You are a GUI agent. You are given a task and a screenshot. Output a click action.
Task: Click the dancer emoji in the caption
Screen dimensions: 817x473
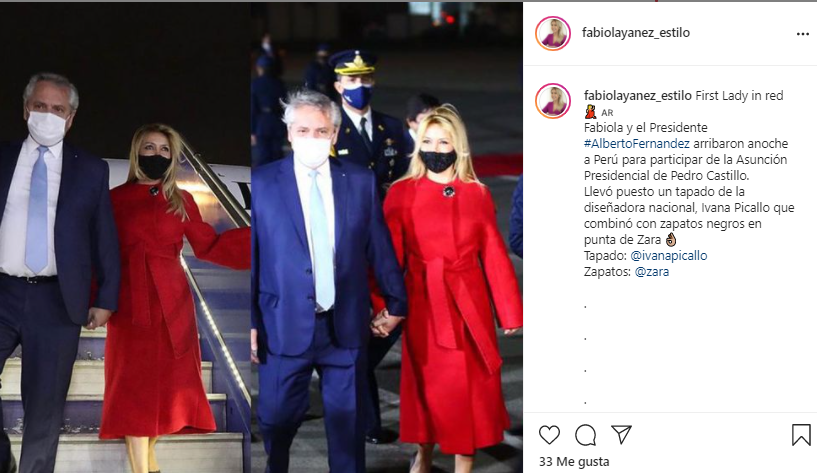590,111
